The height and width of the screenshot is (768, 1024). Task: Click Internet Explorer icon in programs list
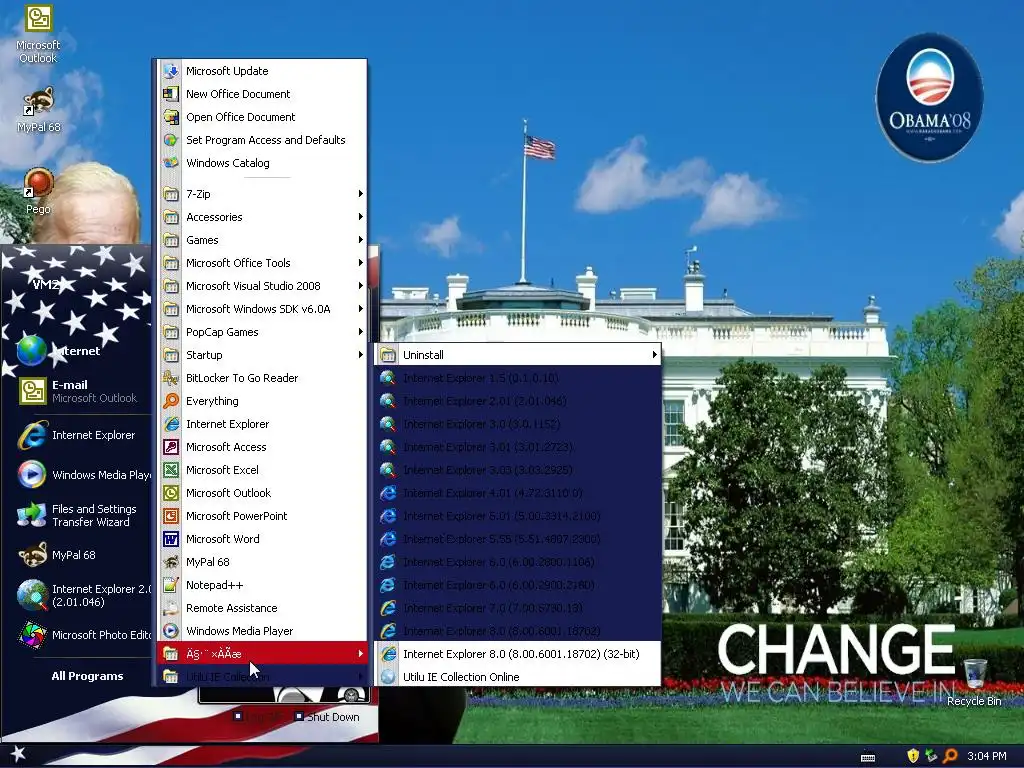170,424
